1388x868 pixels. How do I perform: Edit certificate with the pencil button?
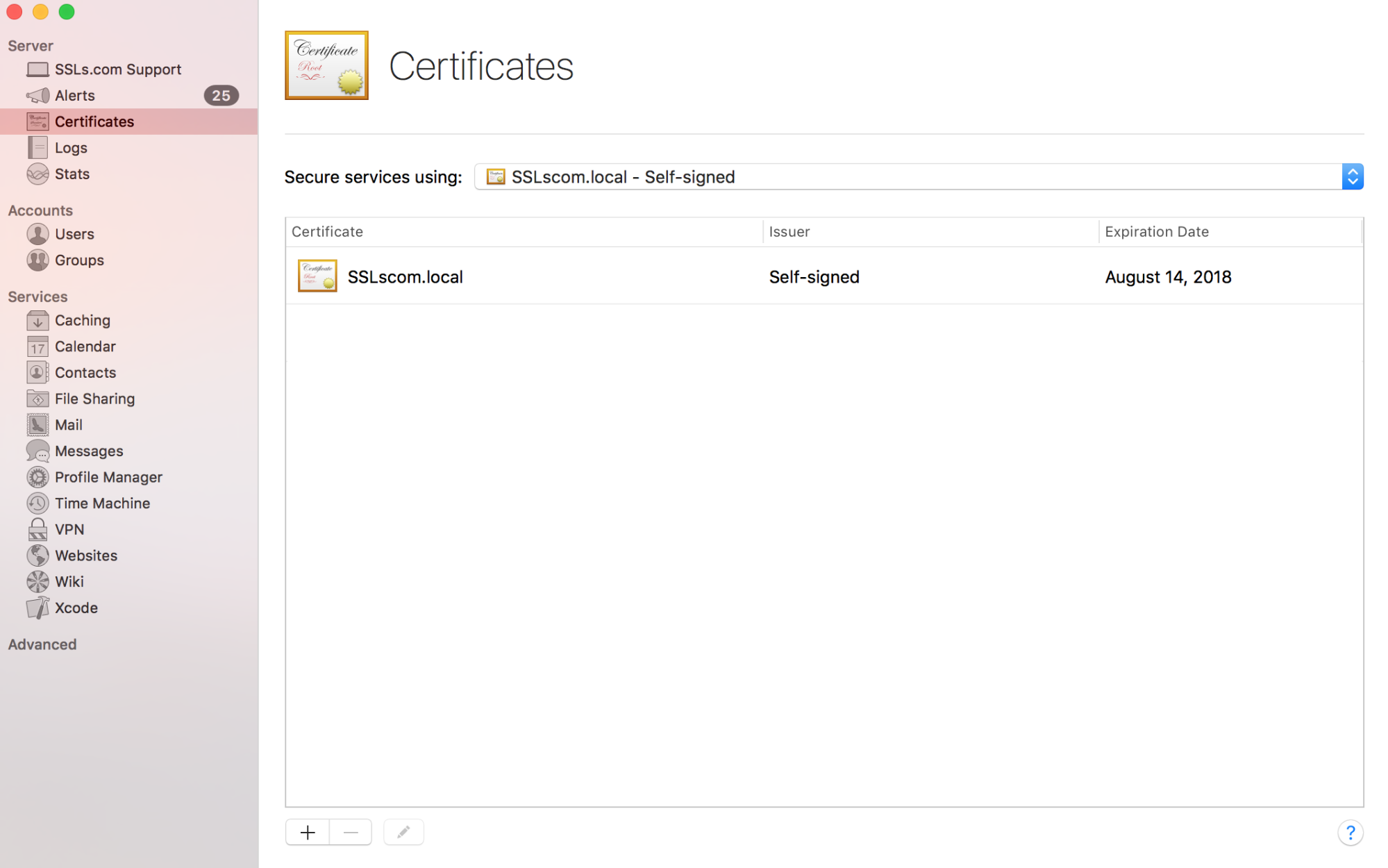pos(403,832)
